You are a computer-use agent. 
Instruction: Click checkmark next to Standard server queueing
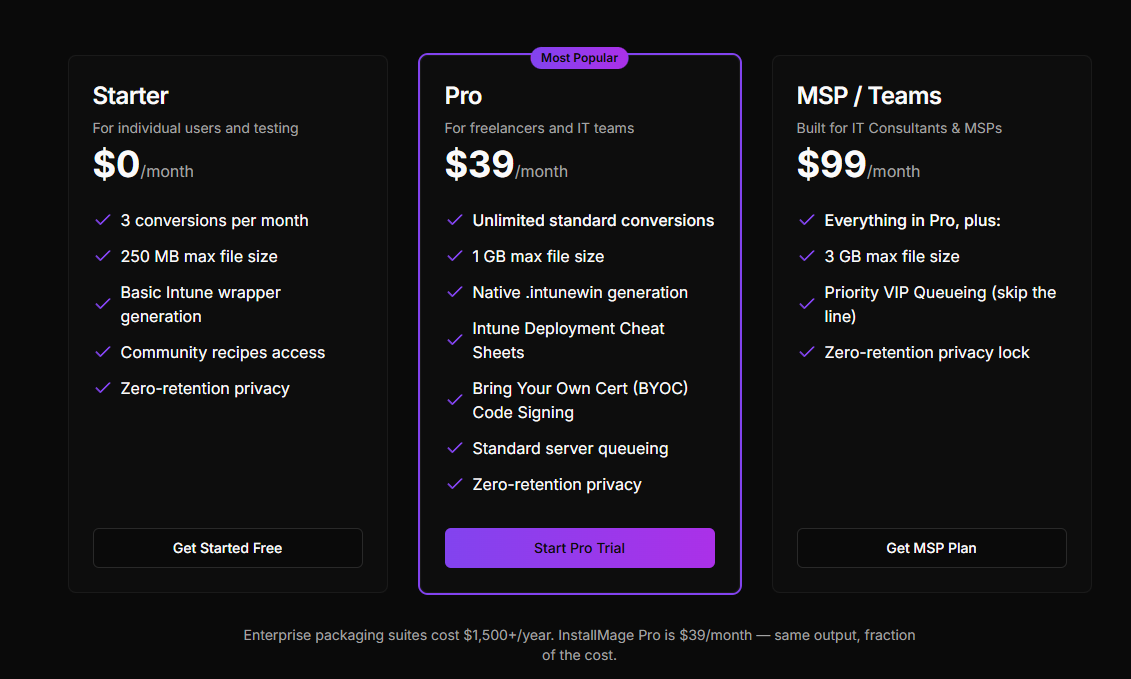[454, 448]
